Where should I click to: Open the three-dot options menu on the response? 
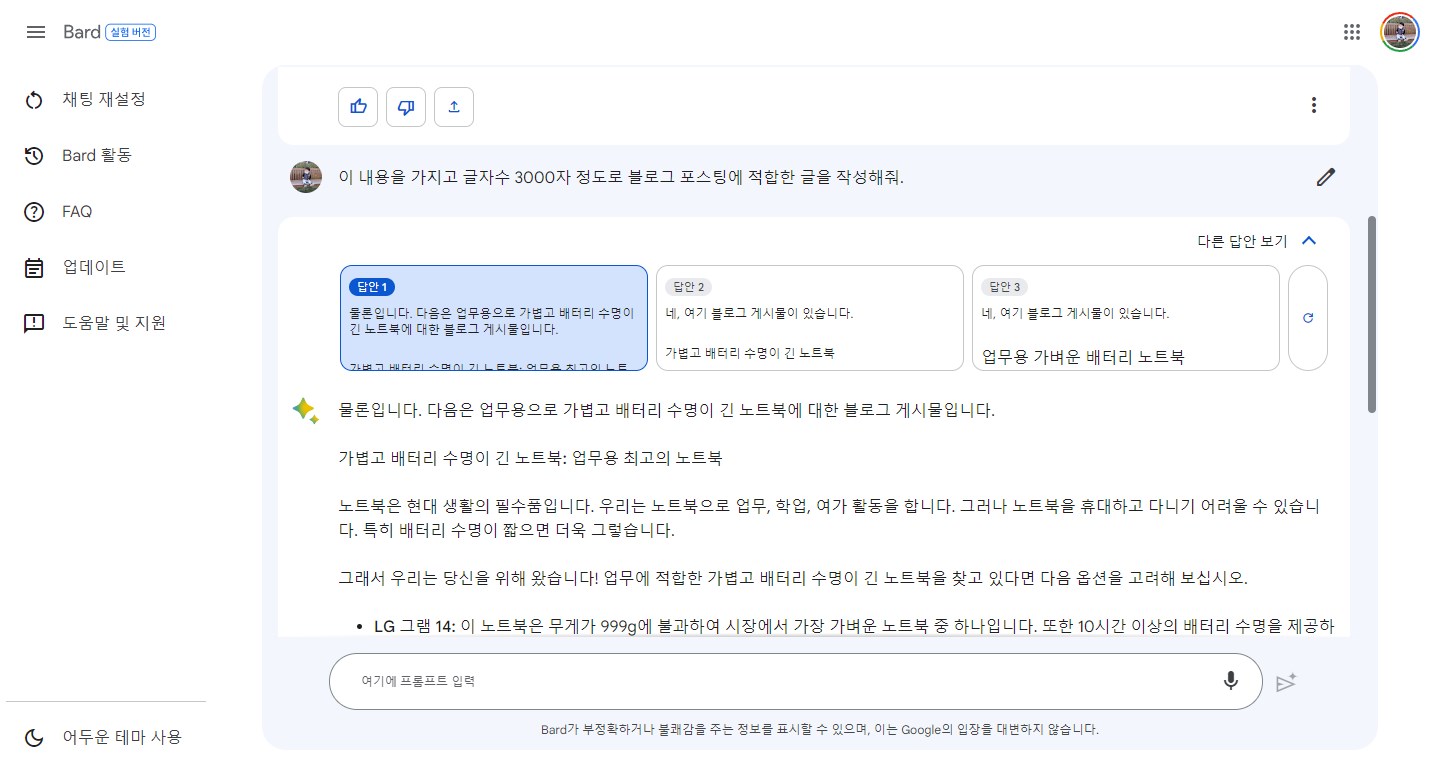point(1313,104)
